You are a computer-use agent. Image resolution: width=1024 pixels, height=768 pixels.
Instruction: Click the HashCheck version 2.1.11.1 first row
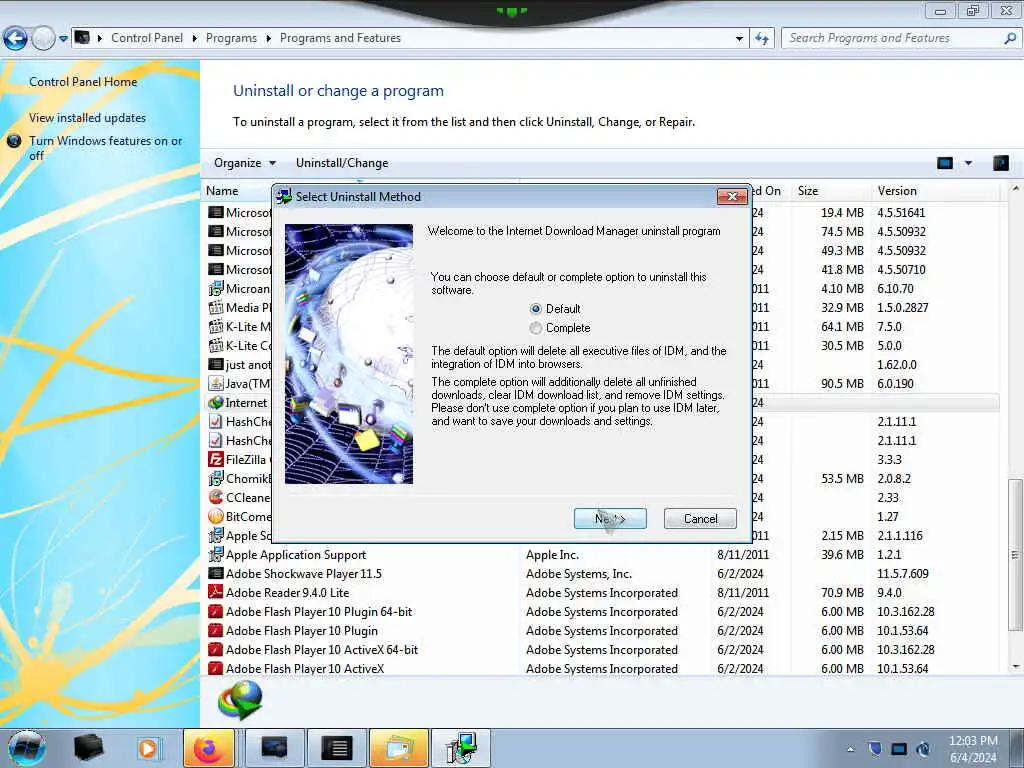(897, 421)
